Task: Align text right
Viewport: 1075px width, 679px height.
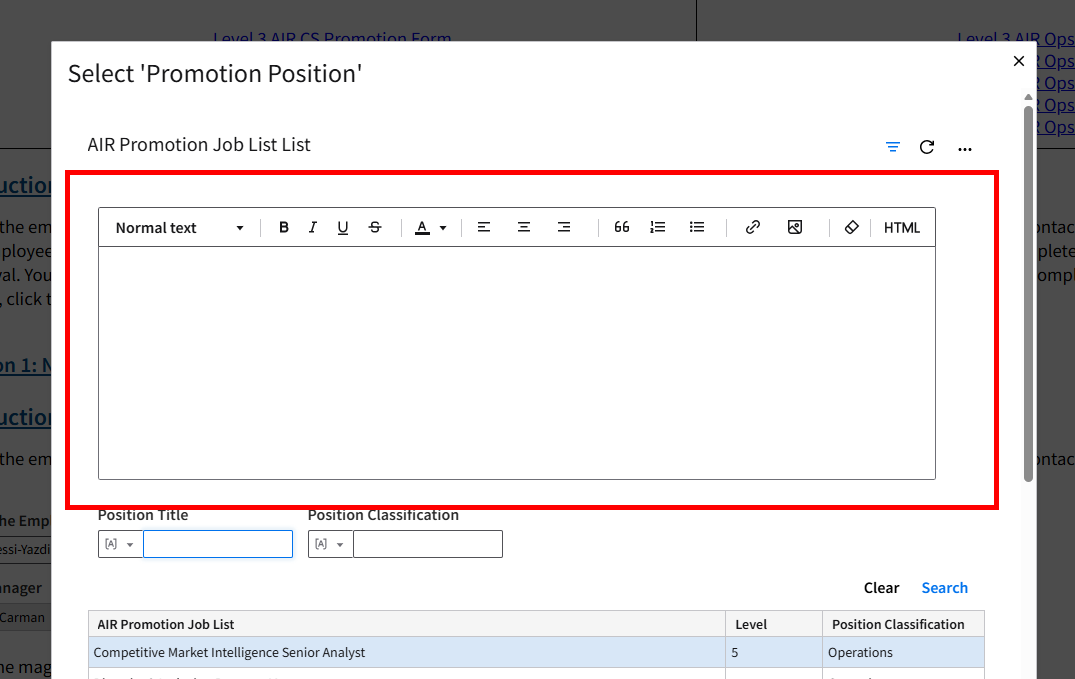Action: (x=564, y=227)
